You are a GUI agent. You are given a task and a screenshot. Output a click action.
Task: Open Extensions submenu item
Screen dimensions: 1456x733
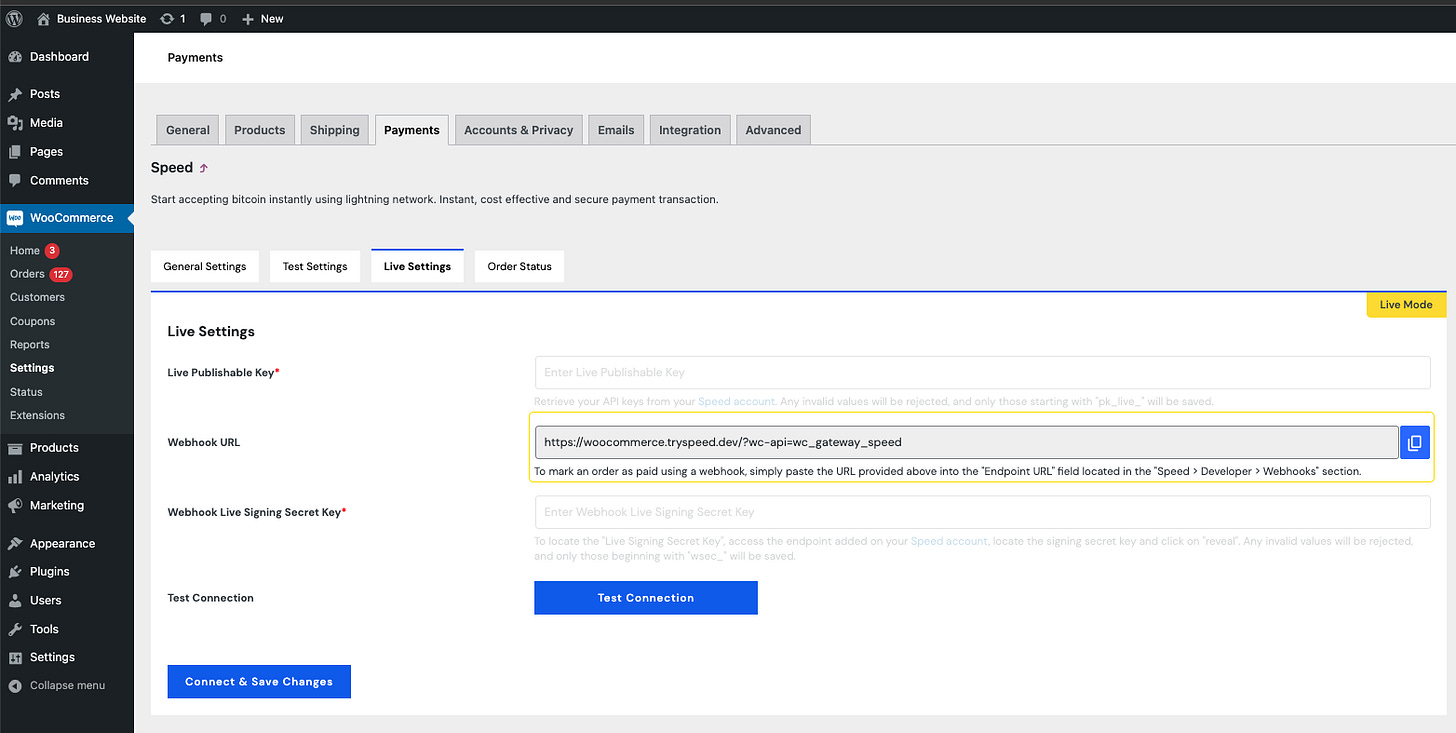(x=37, y=415)
